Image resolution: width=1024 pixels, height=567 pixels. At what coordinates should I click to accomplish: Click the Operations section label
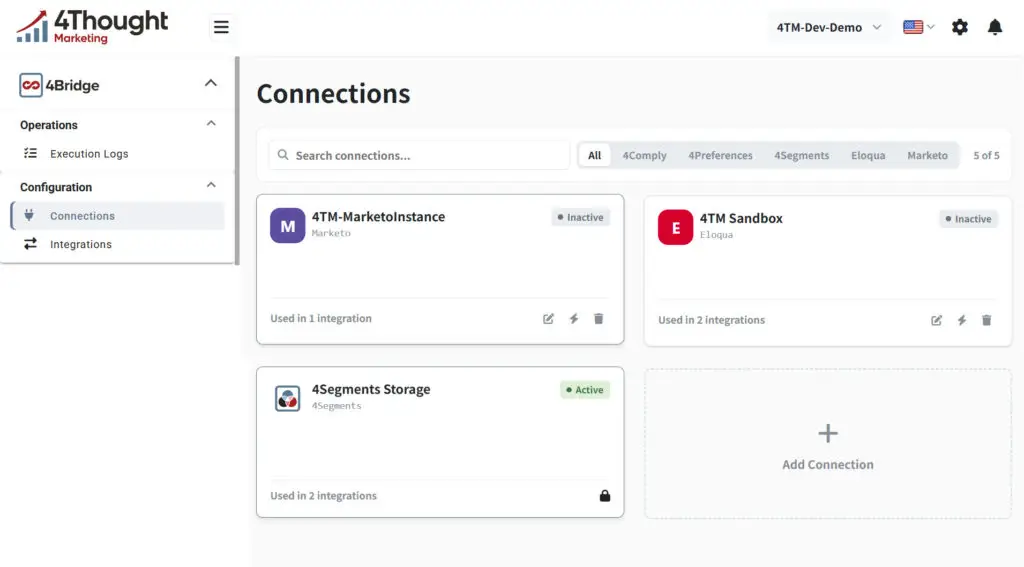click(x=49, y=125)
